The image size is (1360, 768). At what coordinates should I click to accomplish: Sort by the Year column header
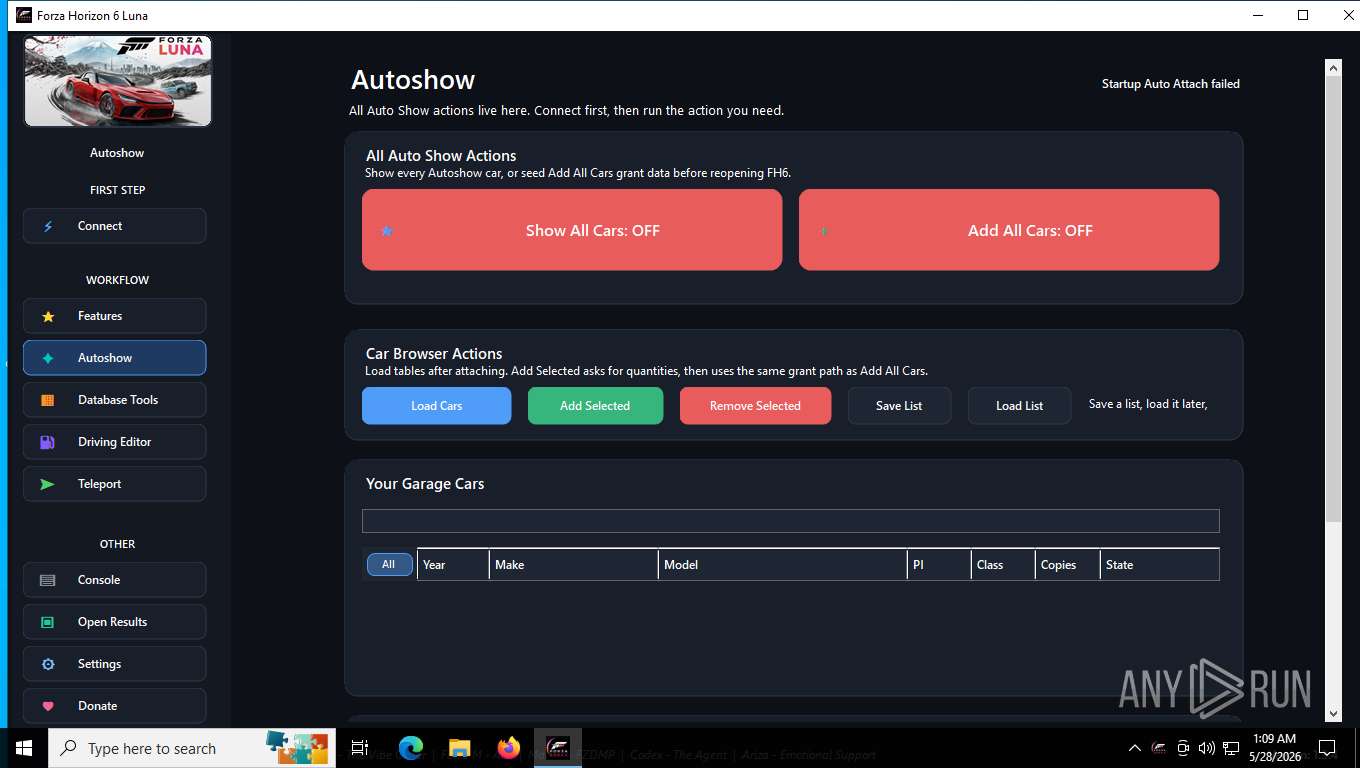(453, 565)
